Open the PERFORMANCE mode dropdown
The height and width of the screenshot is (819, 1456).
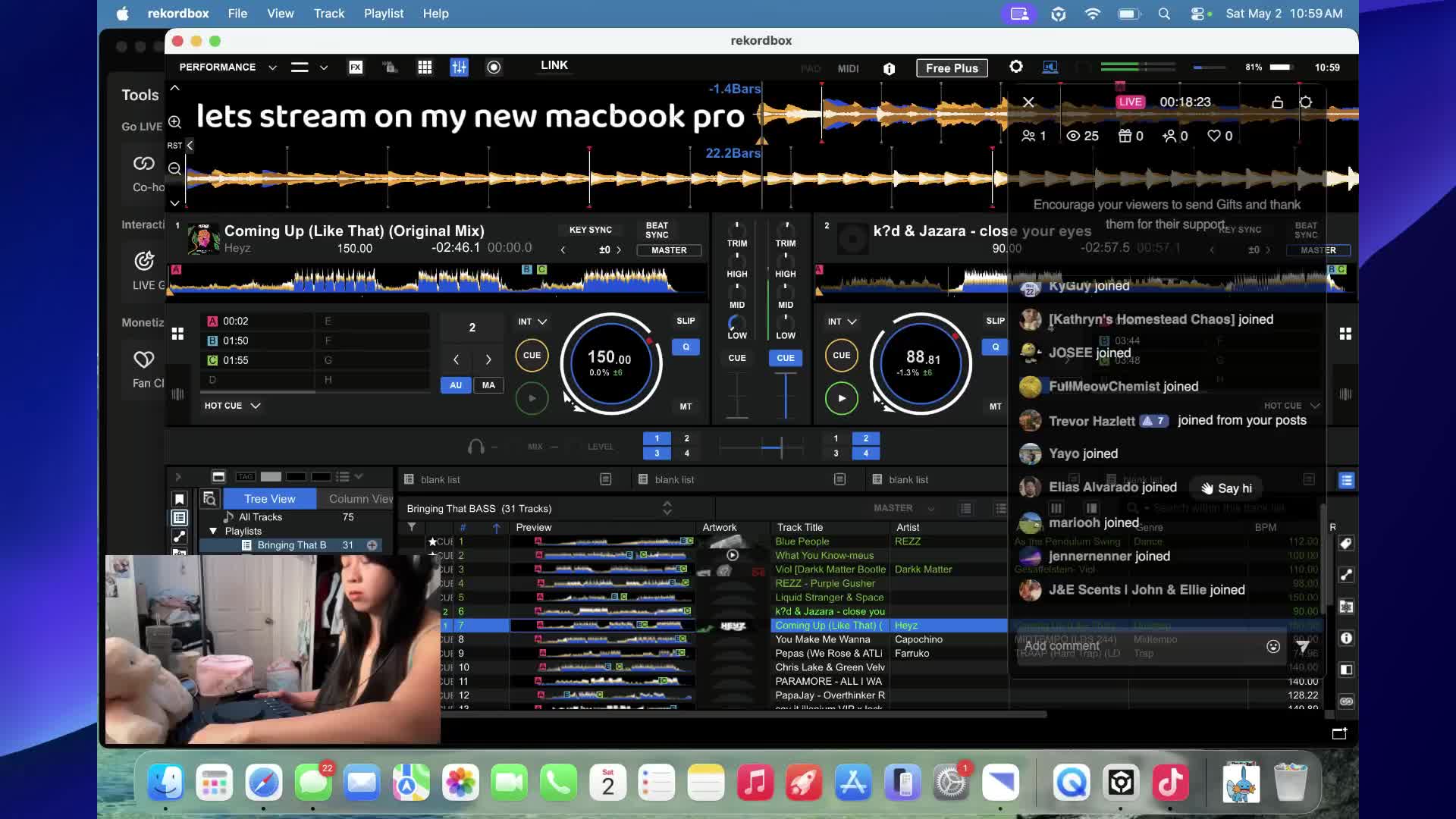pos(227,67)
